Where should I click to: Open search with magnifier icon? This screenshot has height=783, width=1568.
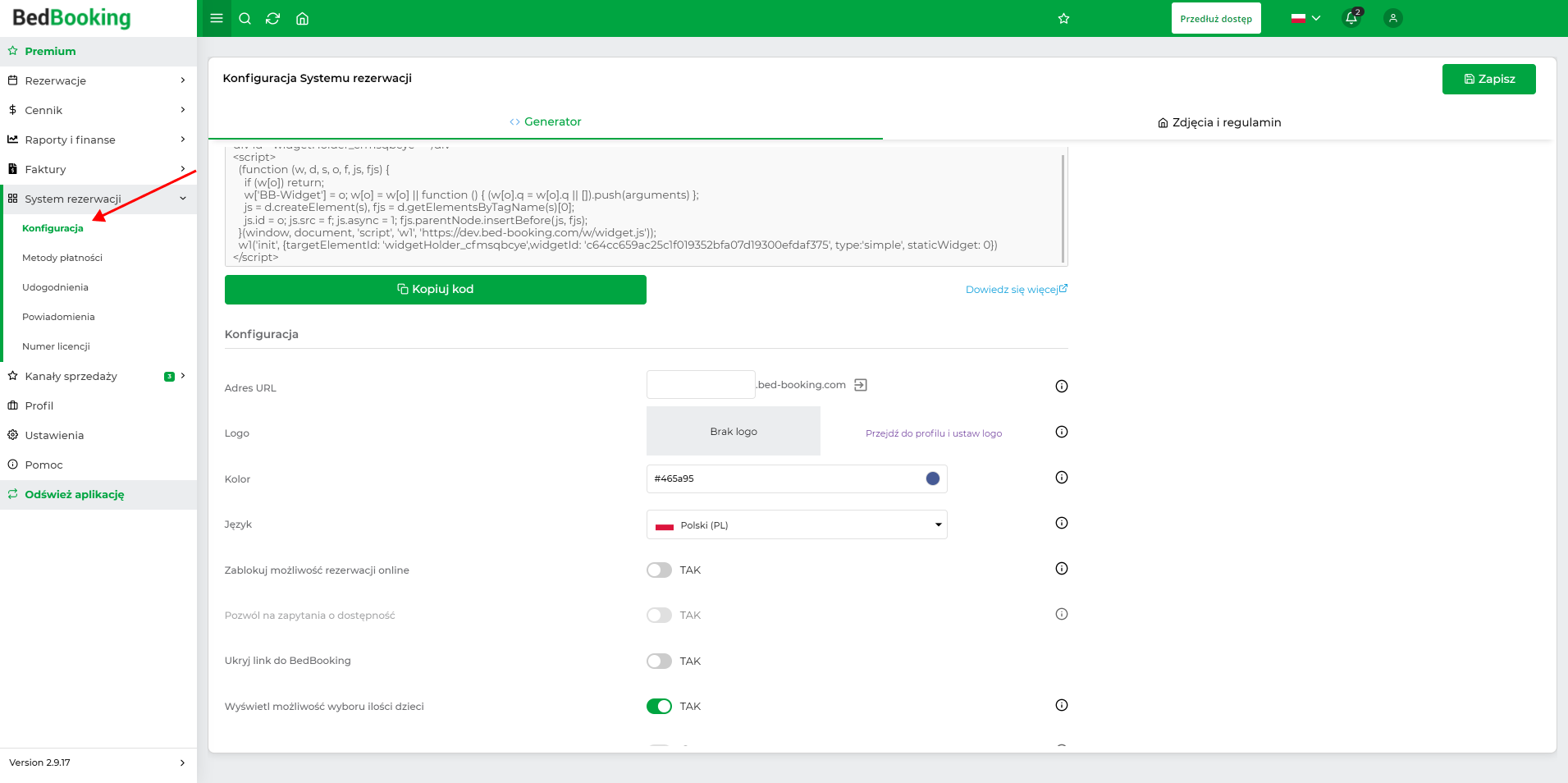click(245, 18)
